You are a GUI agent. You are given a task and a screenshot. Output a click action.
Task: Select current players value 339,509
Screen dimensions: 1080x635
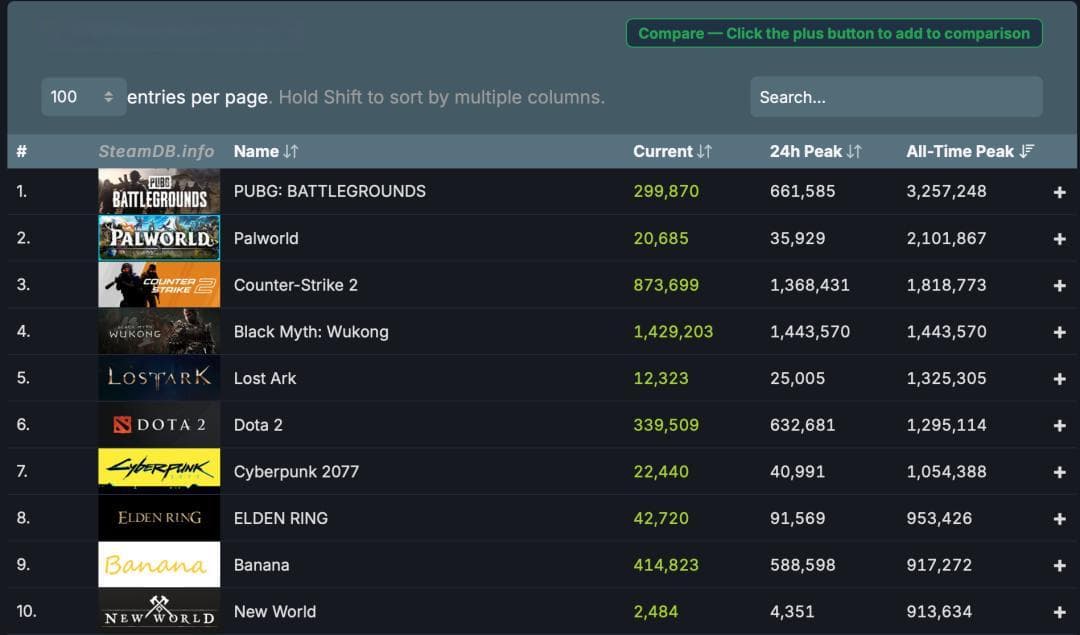[666, 425]
